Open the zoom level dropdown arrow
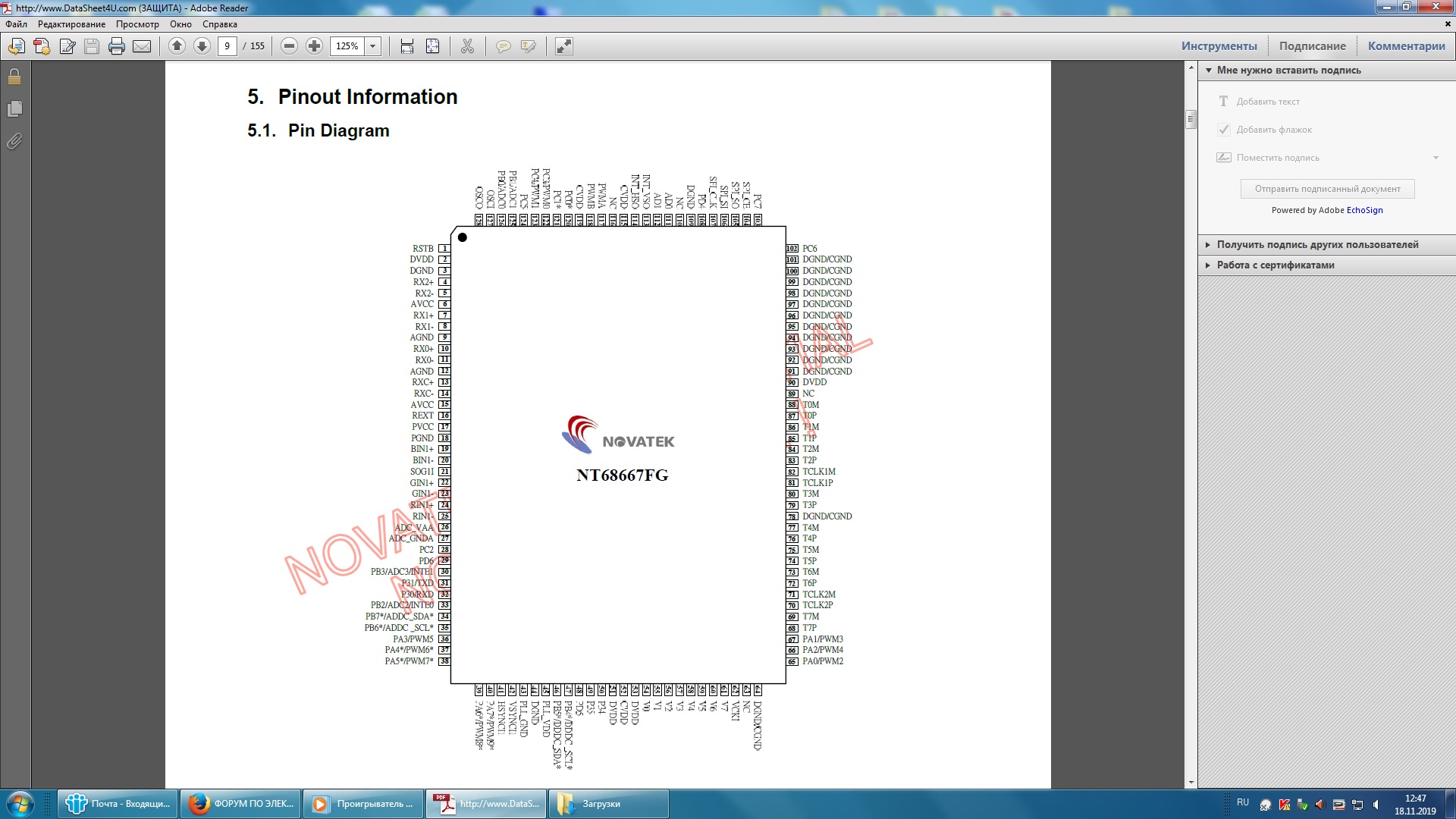Viewport: 1456px width, 819px height. [373, 46]
